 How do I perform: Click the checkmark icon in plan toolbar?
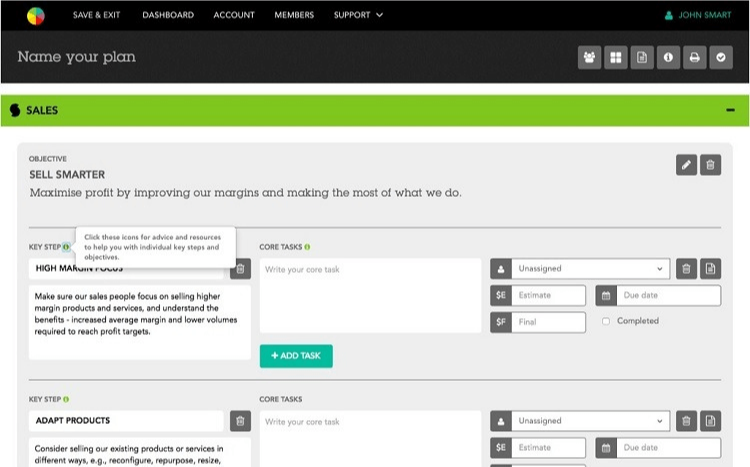pos(720,58)
